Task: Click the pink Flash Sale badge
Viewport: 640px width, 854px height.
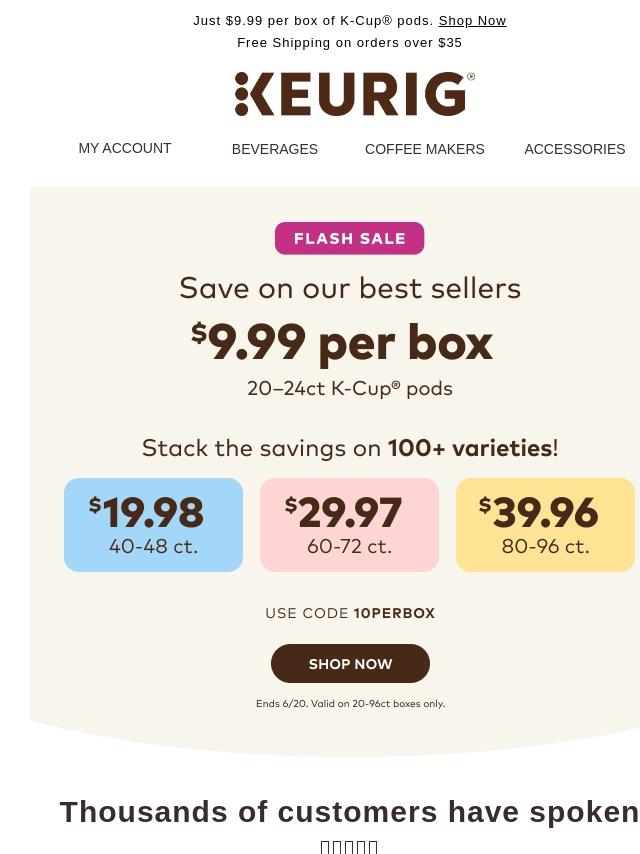Action: [x=349, y=238]
